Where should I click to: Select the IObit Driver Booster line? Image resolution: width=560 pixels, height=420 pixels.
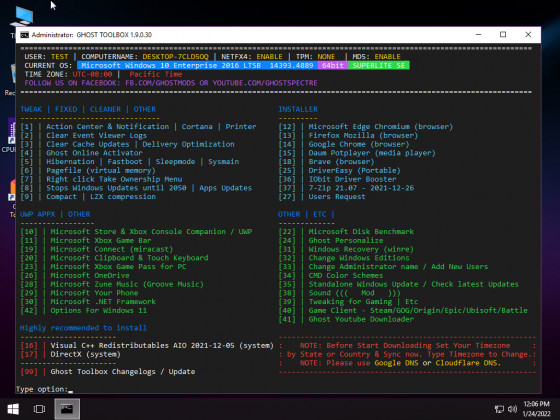[338, 179]
